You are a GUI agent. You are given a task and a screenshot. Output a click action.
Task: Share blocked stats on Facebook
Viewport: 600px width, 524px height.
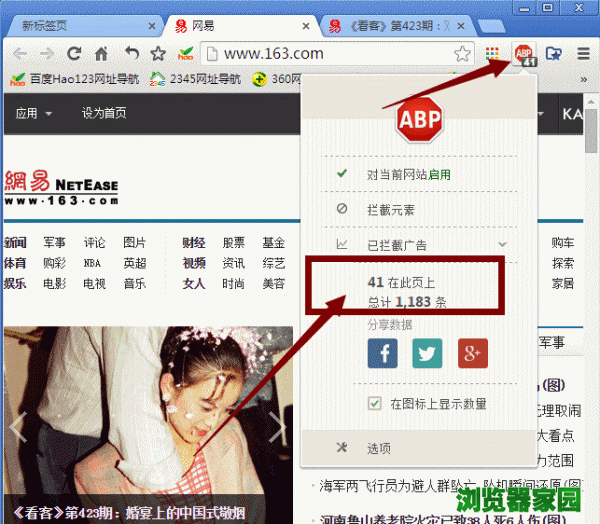383,353
